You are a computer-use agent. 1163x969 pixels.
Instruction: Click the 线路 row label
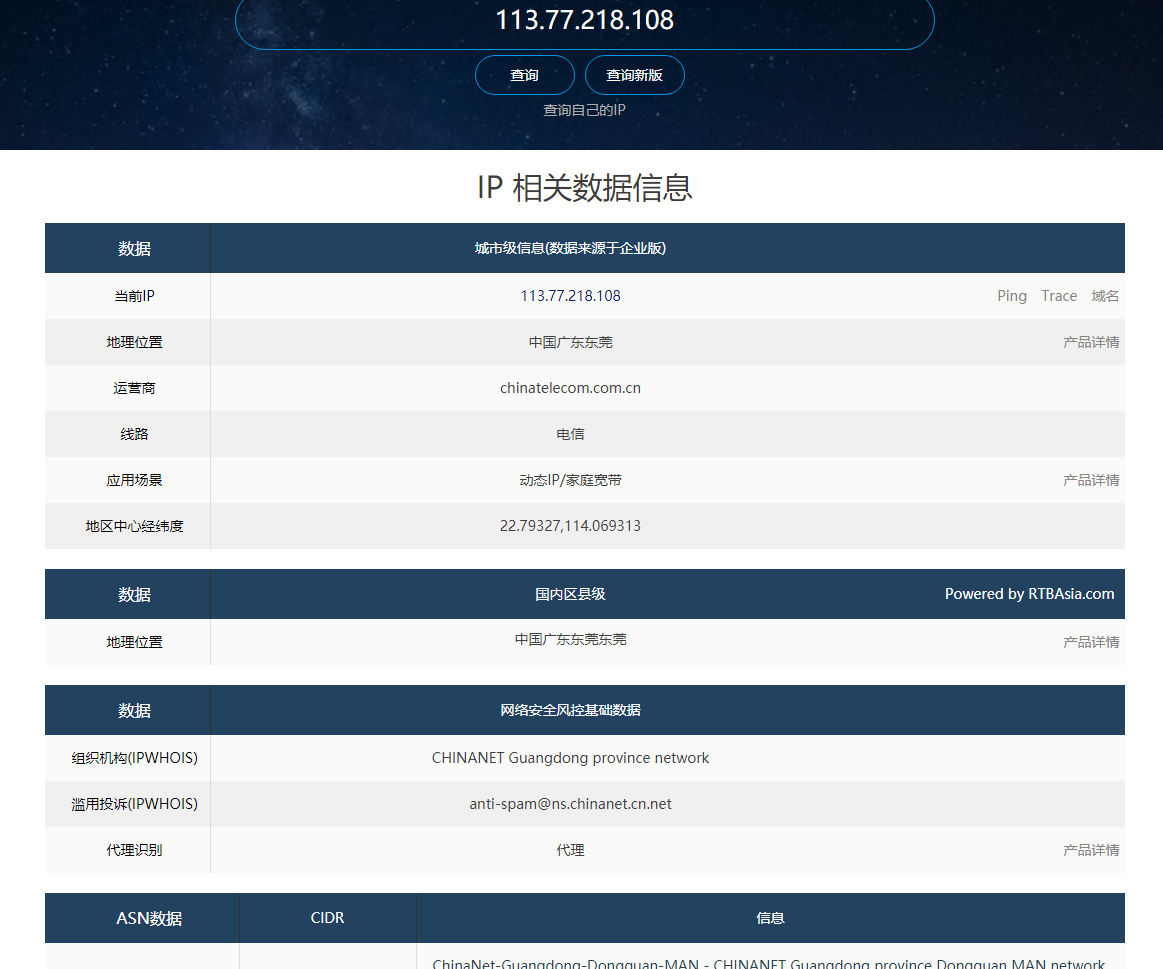pyautogui.click(x=134, y=434)
